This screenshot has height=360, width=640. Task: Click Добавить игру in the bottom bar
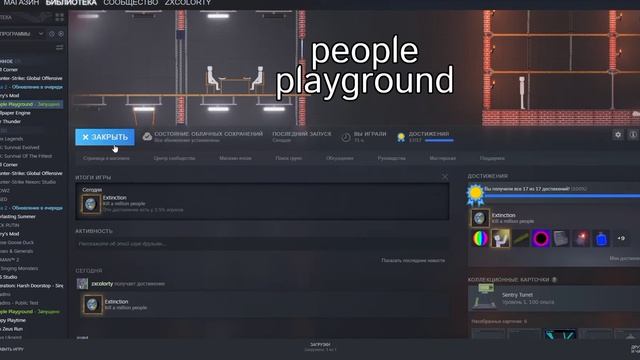[12, 349]
